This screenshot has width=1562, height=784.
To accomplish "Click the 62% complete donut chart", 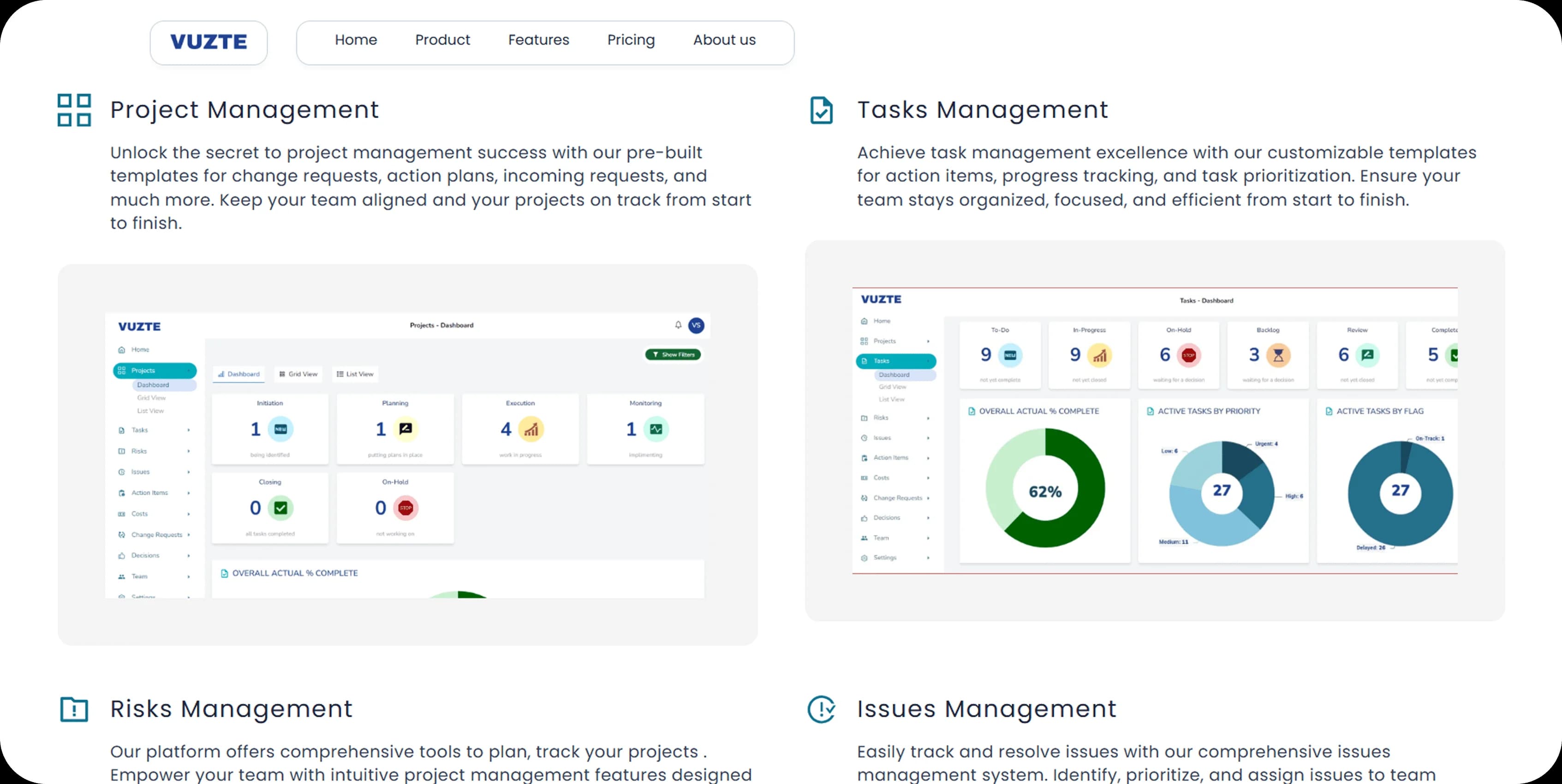I will [x=1045, y=489].
